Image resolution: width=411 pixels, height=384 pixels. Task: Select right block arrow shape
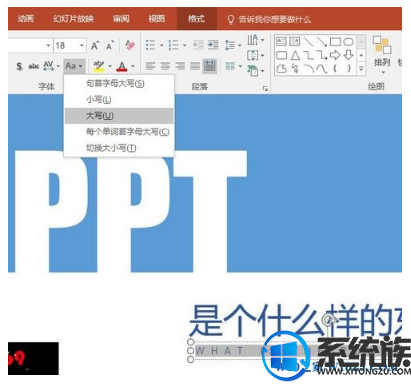(x=335, y=55)
